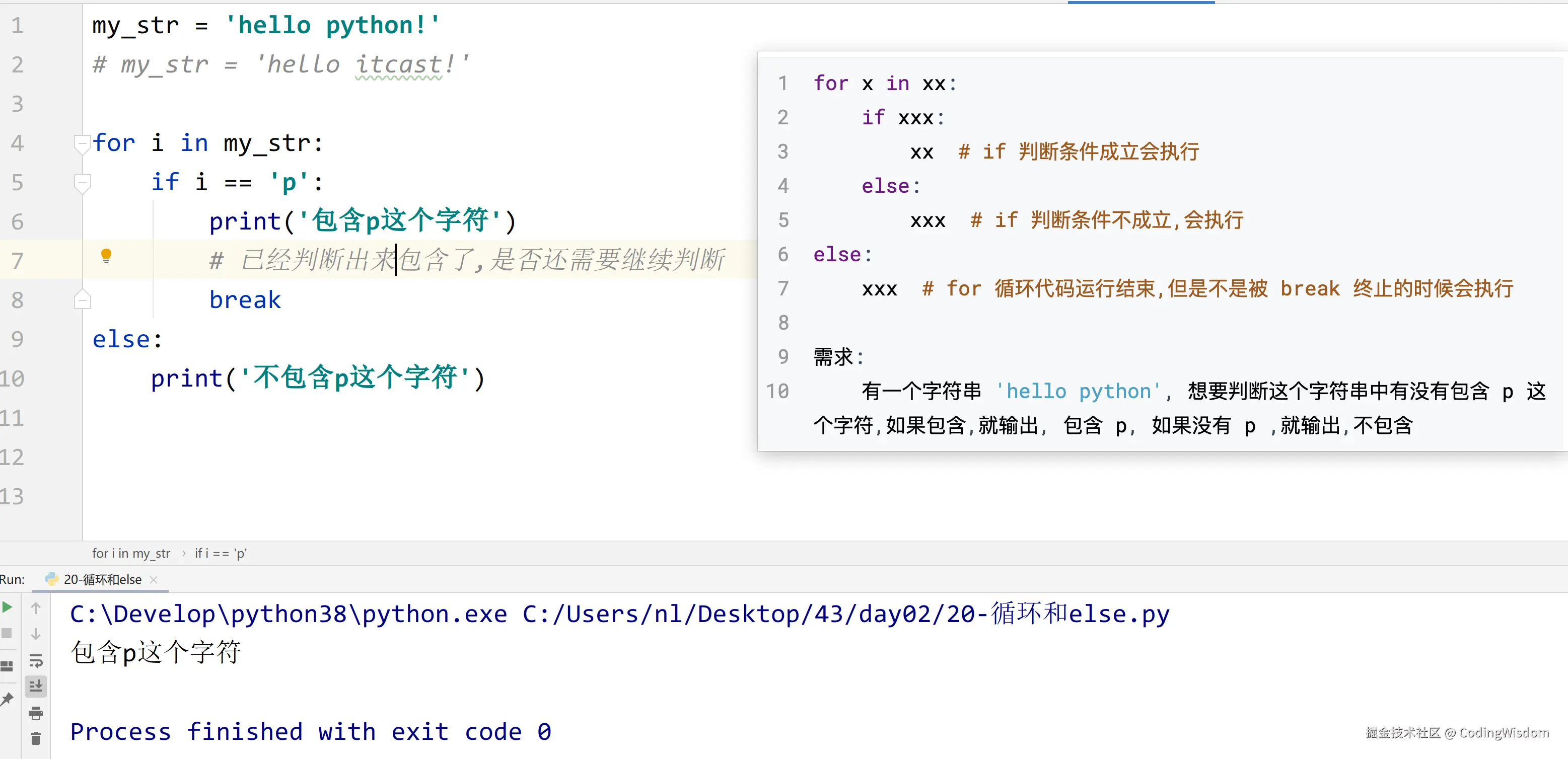Viewport: 1568px width, 759px height.
Task: Click the green Rerun play icon
Action: pyautogui.click(x=8, y=607)
